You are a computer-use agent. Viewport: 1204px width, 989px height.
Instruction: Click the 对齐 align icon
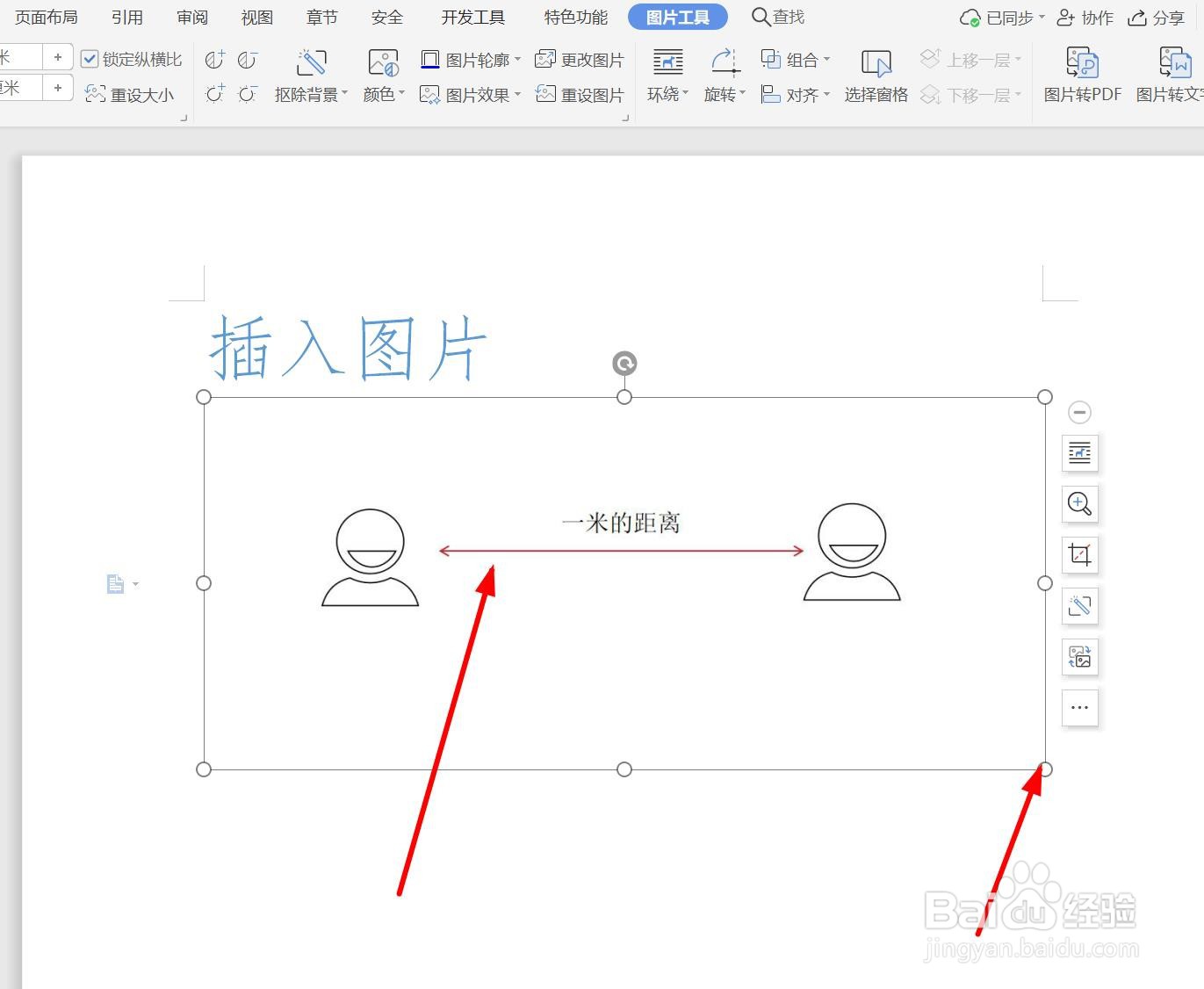tap(771, 94)
